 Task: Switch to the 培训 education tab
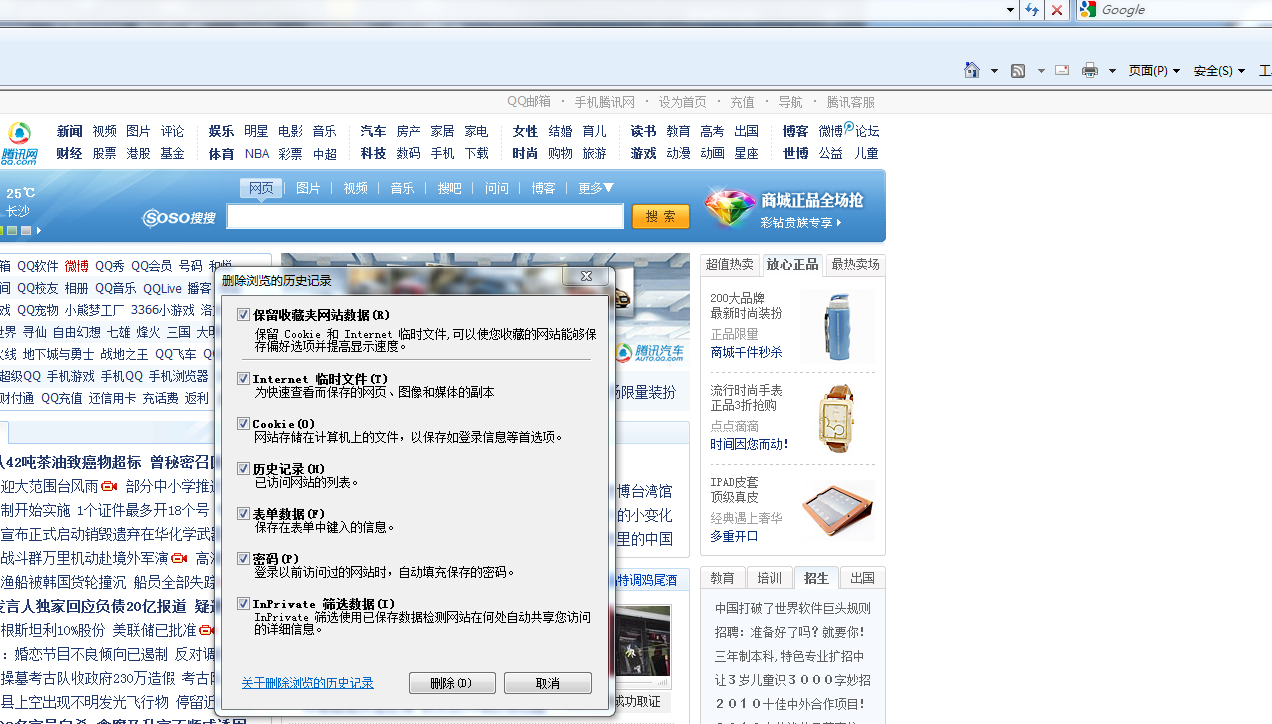pyautogui.click(x=770, y=578)
